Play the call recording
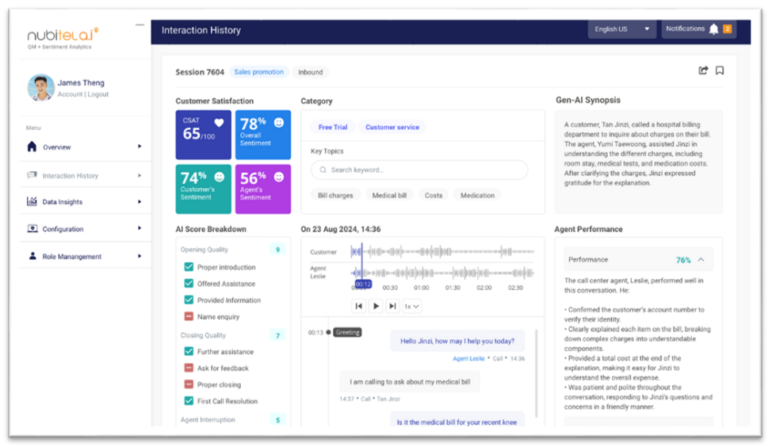Screen dimensions: 768x447 376,306
